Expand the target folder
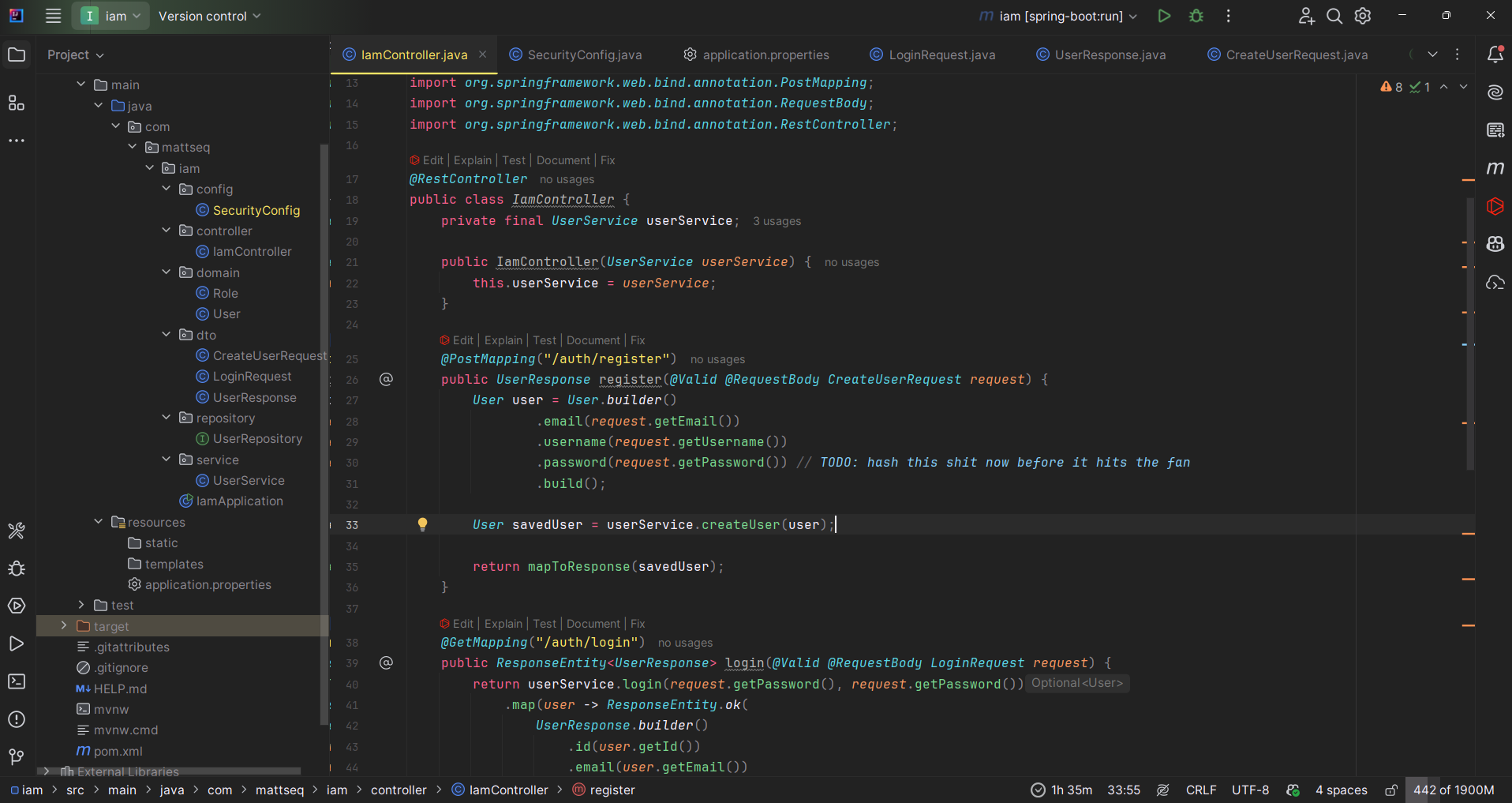This screenshot has height=803, width=1512. tap(64, 626)
